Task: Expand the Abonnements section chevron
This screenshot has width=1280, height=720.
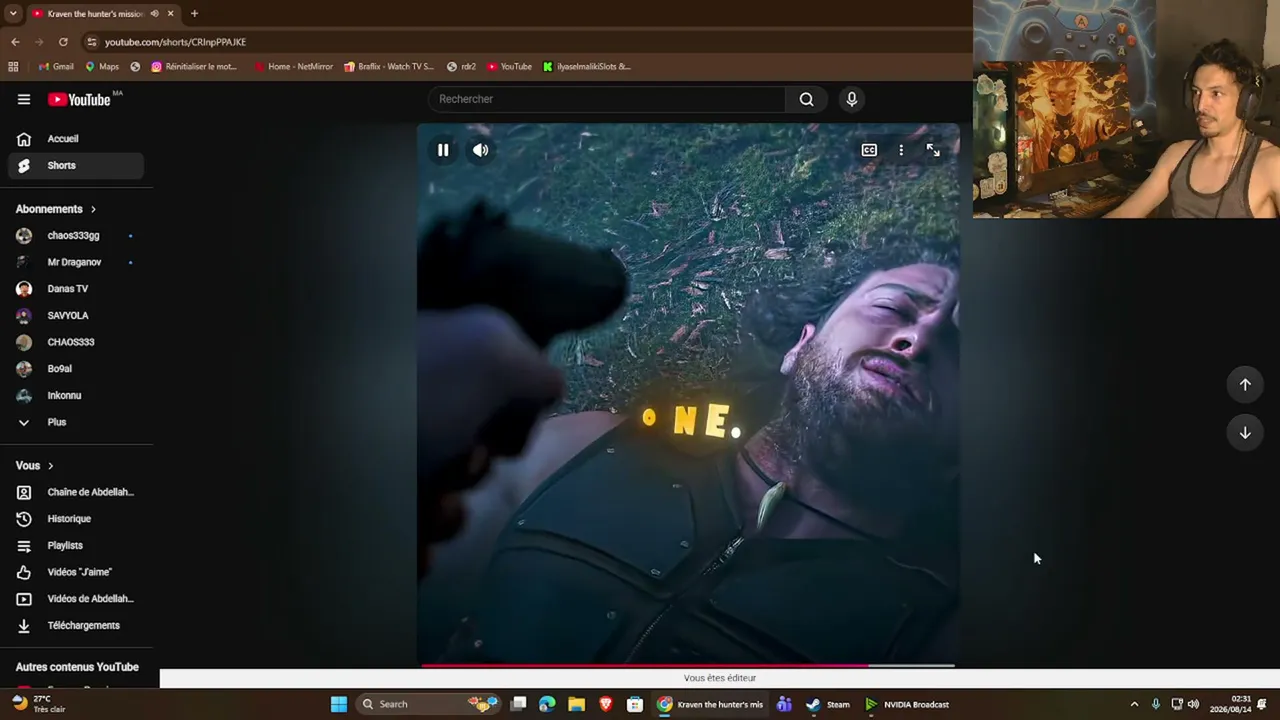Action: [93, 209]
